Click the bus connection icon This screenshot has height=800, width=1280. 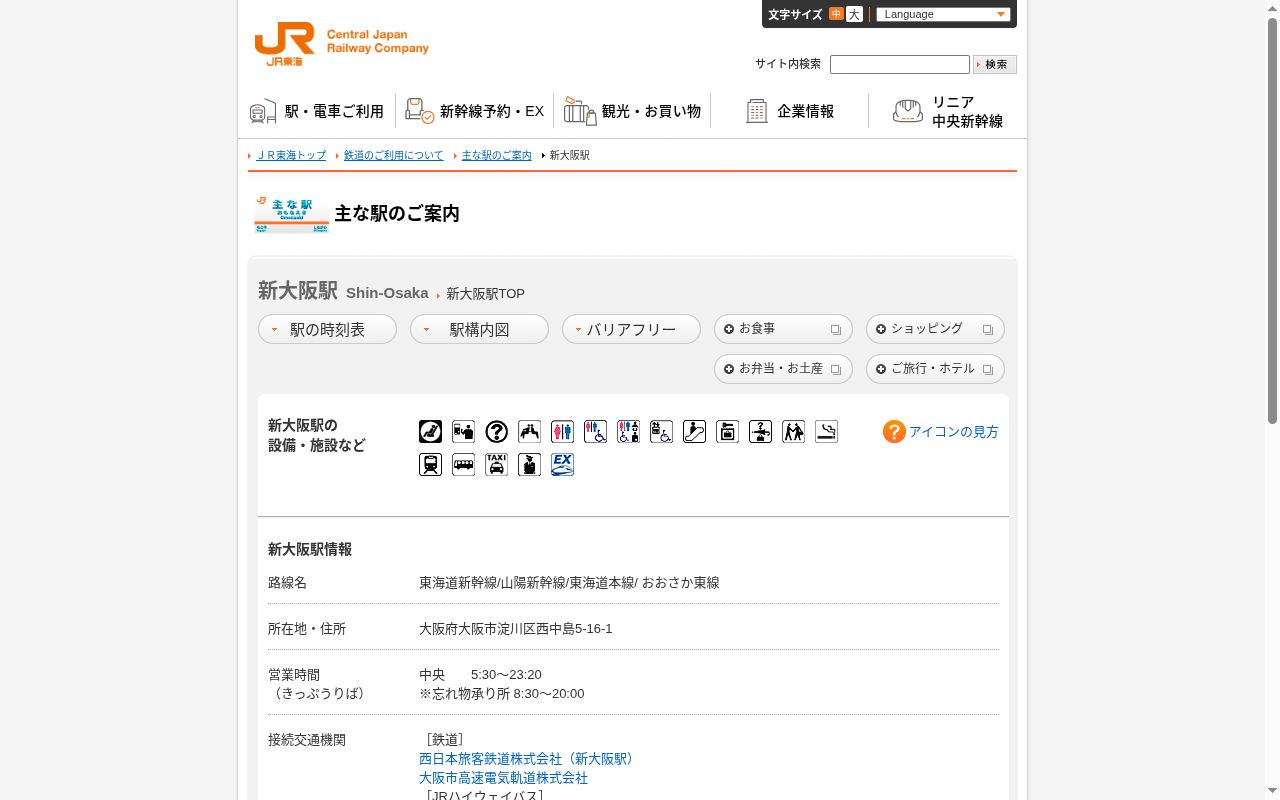[x=463, y=464]
